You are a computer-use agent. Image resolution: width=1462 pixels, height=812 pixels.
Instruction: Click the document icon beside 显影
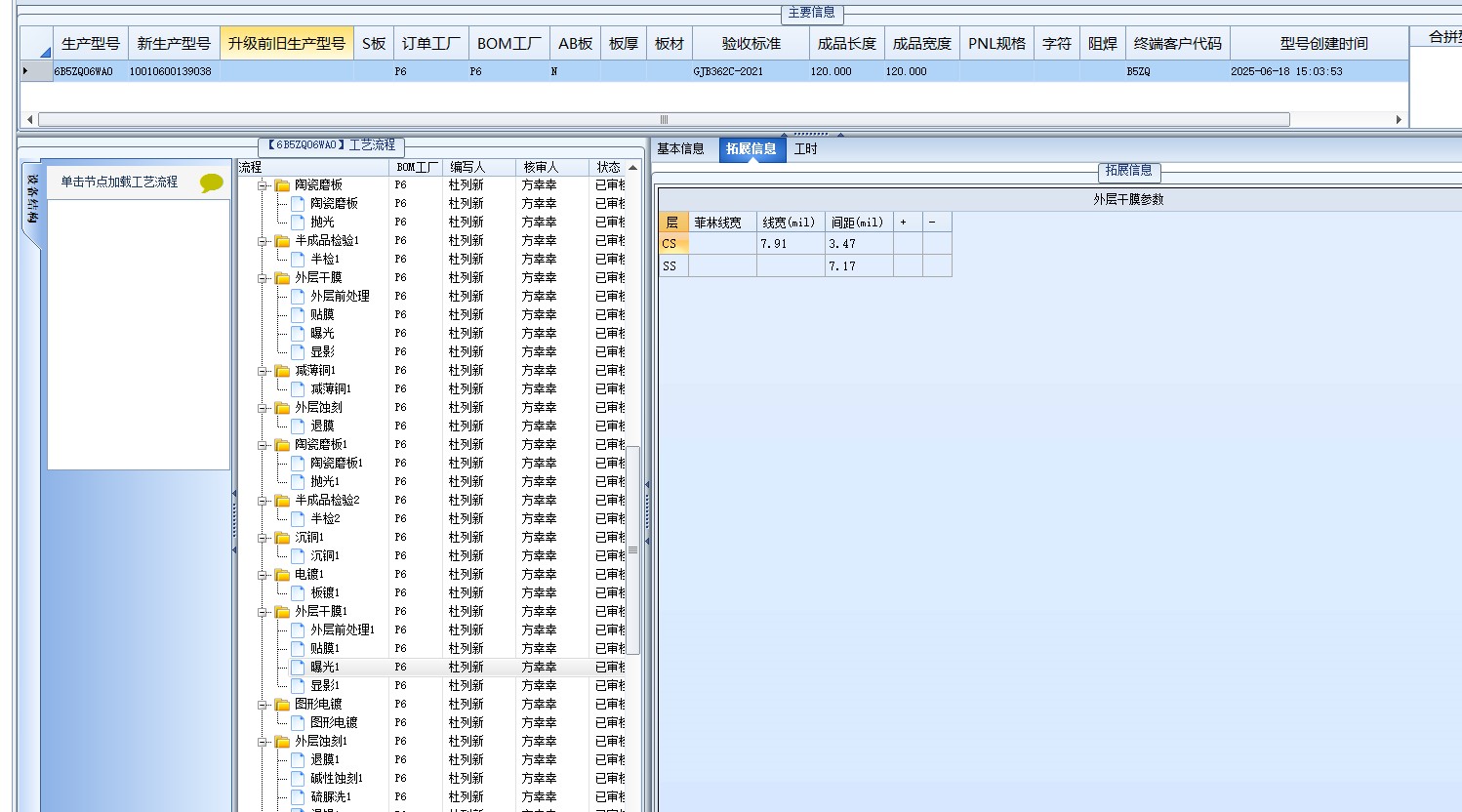298,352
